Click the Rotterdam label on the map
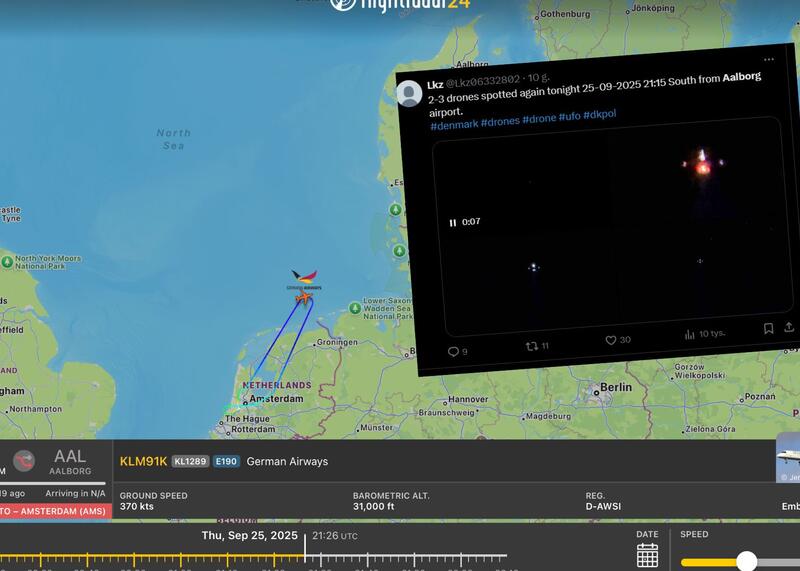This screenshot has width=800, height=571. click(x=253, y=429)
